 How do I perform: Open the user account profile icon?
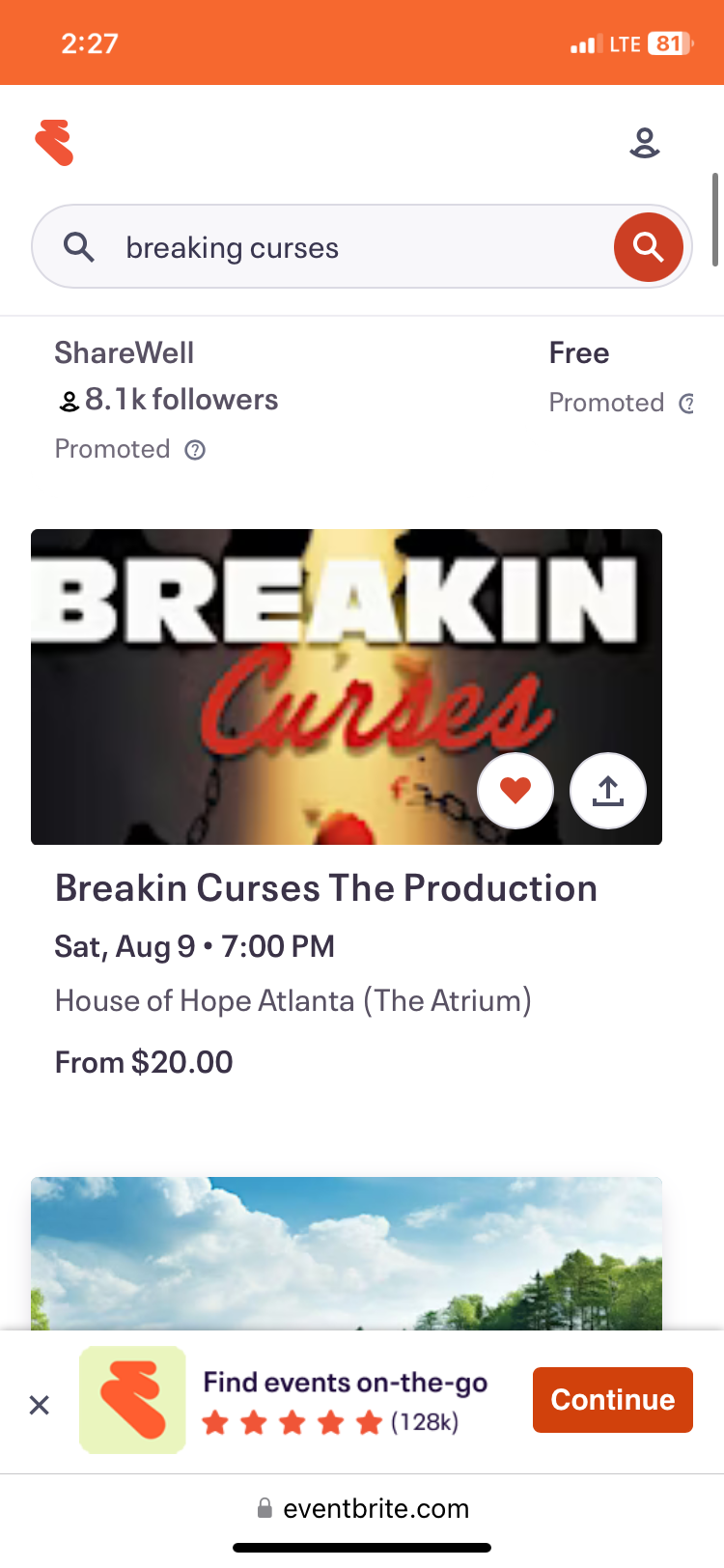pos(644,143)
